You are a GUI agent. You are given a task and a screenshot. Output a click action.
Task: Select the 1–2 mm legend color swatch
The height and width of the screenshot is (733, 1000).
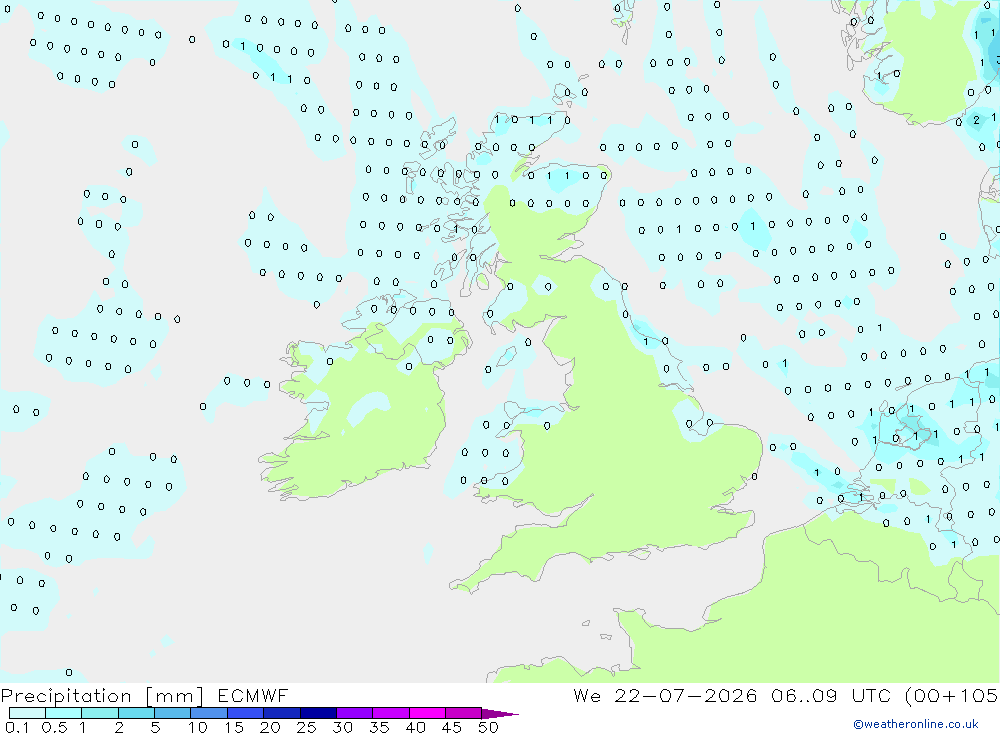pyautogui.click(x=100, y=713)
